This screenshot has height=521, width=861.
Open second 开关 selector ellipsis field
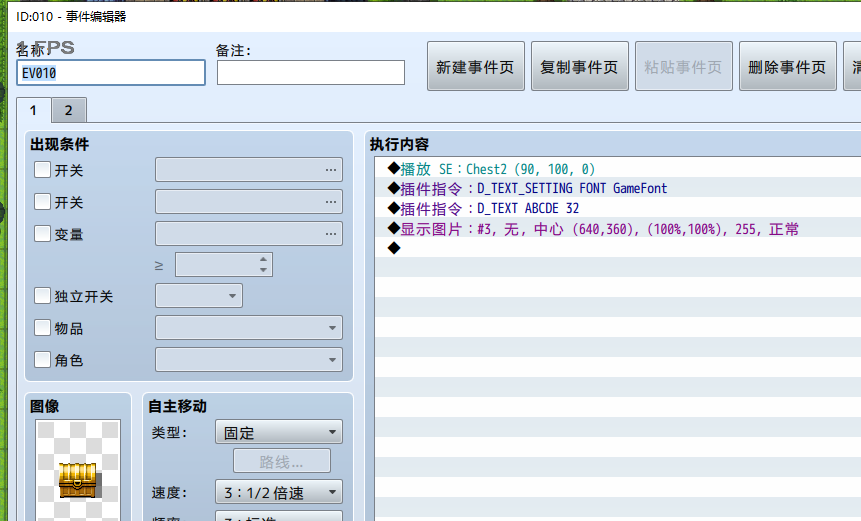pyautogui.click(x=249, y=201)
